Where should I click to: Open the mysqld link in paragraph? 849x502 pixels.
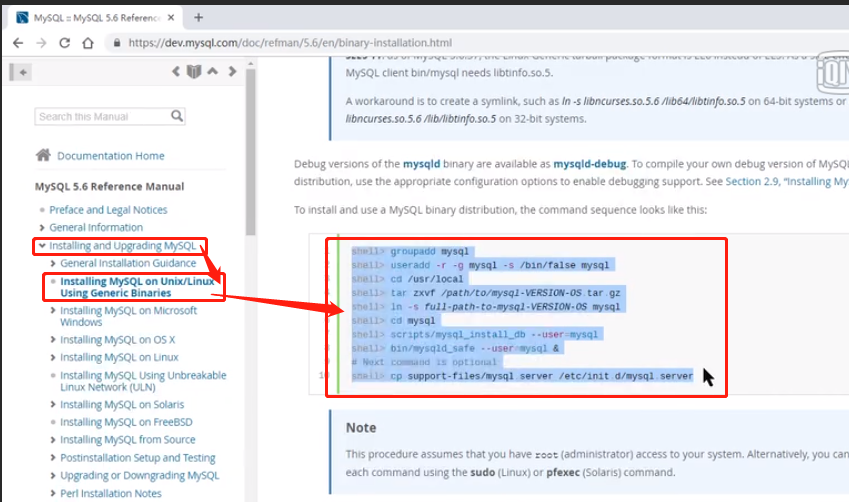(x=421, y=164)
